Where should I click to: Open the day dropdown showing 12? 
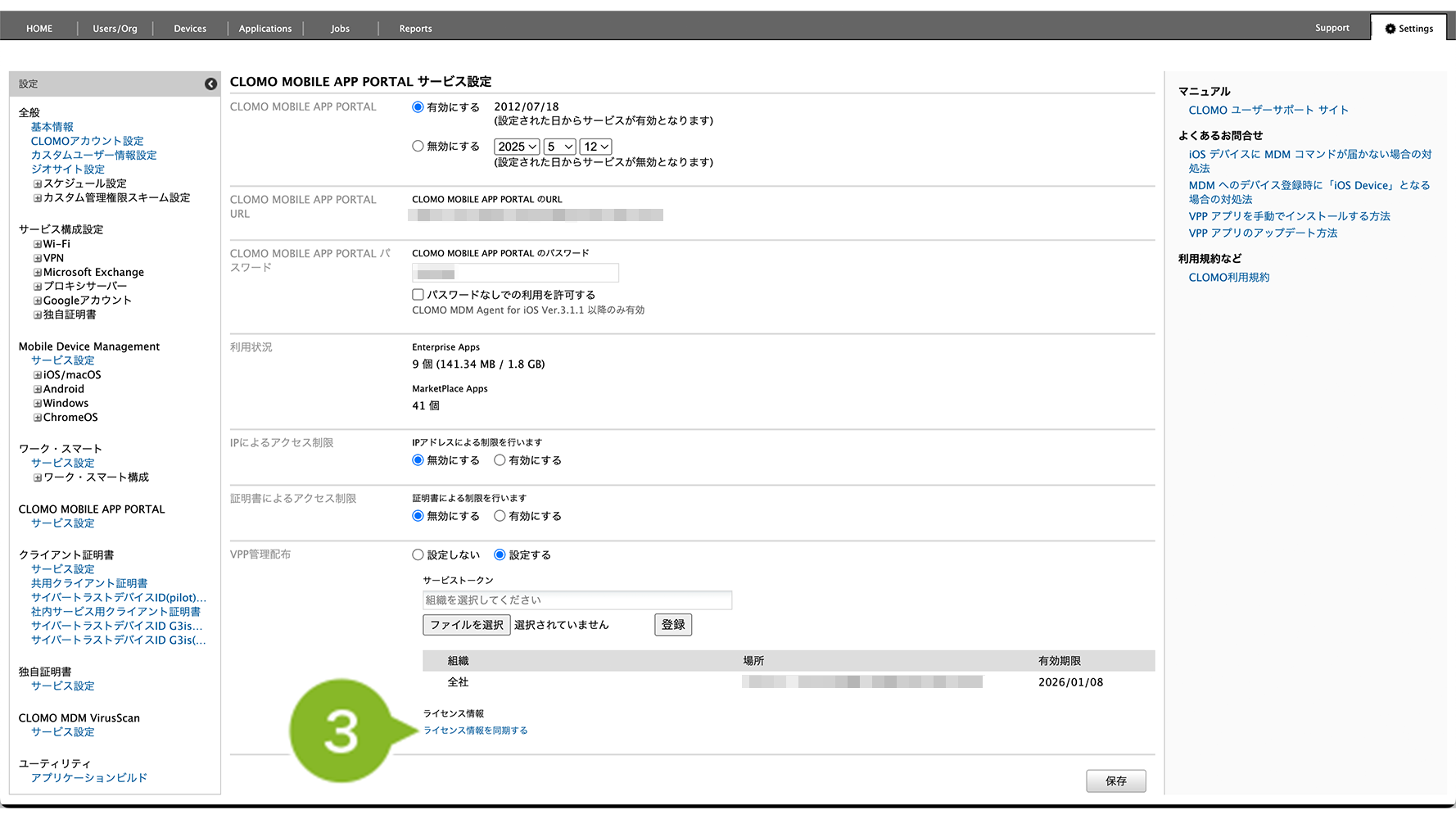click(x=595, y=147)
